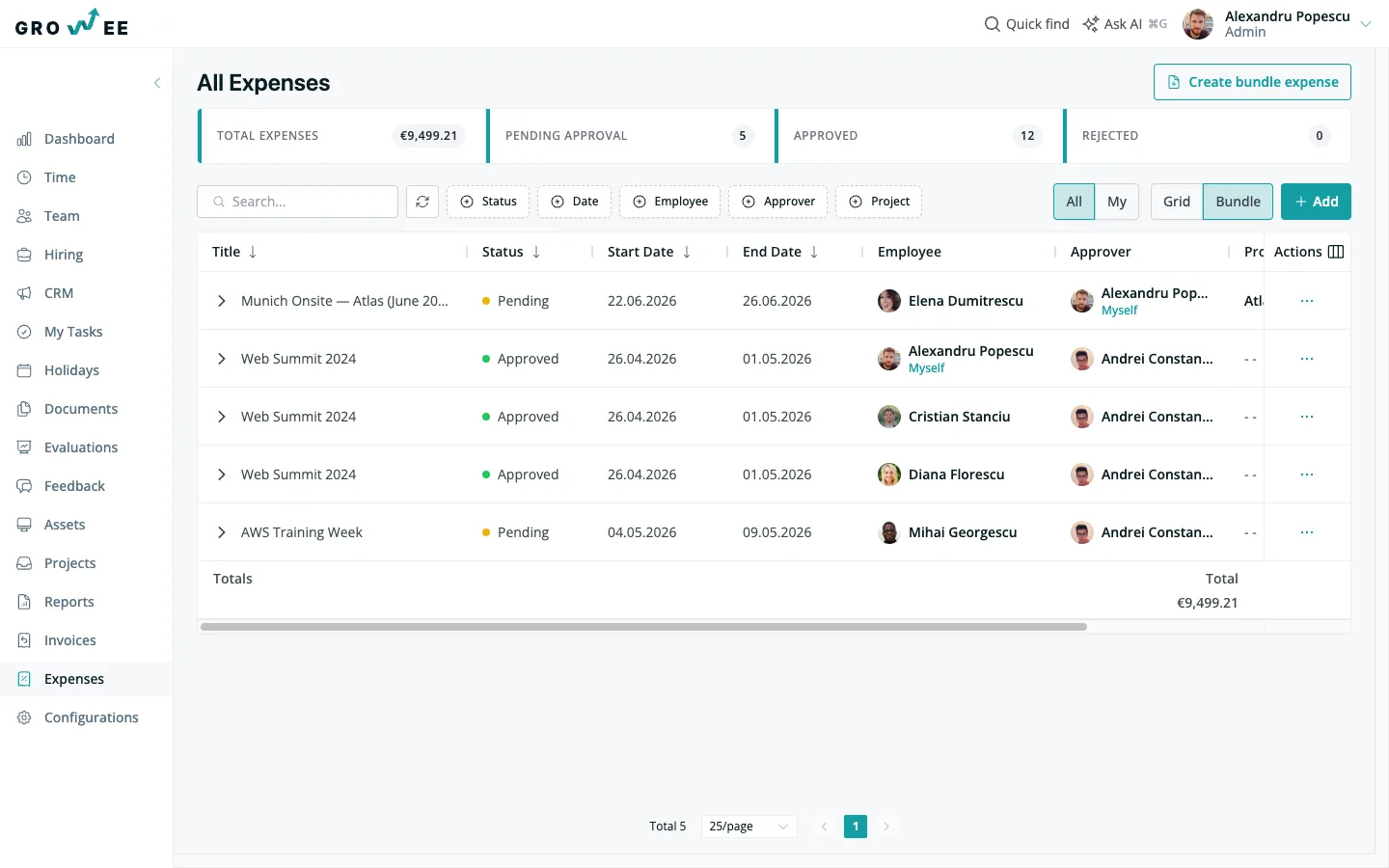The height and width of the screenshot is (868, 1389).
Task: Click the Reports sidebar icon
Action: [24, 602]
